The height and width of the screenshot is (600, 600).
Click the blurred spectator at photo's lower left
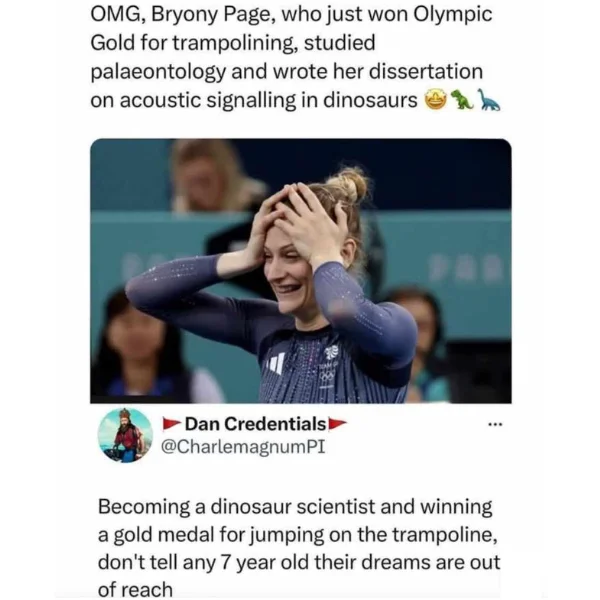pos(140,350)
